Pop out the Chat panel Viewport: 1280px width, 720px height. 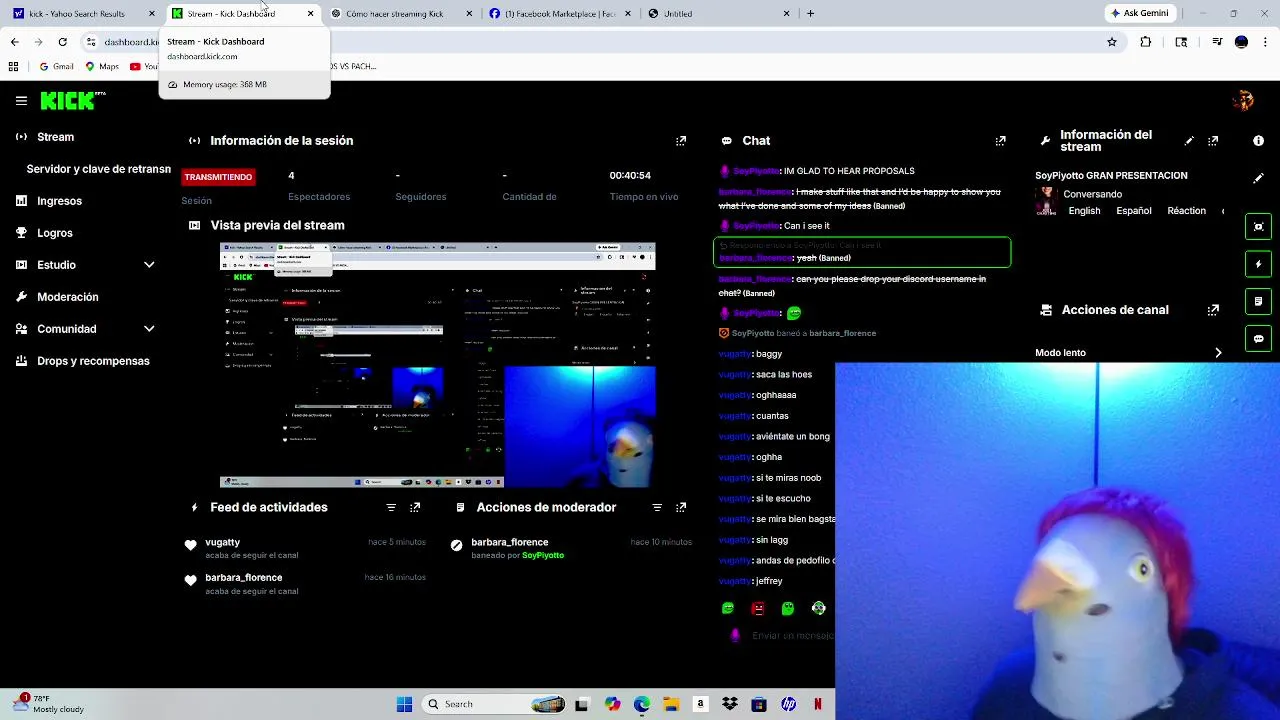point(1000,141)
